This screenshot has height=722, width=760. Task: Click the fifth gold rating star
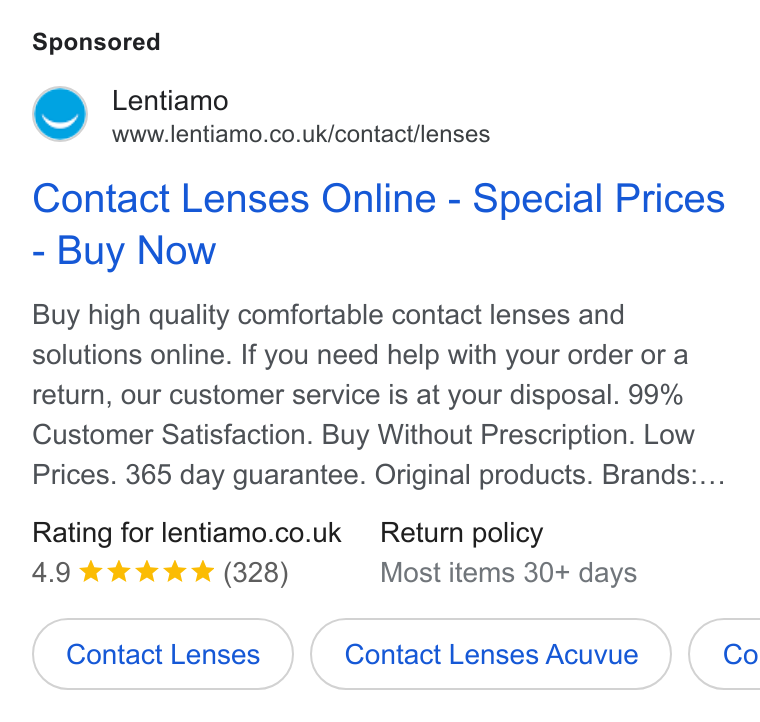tap(203, 571)
